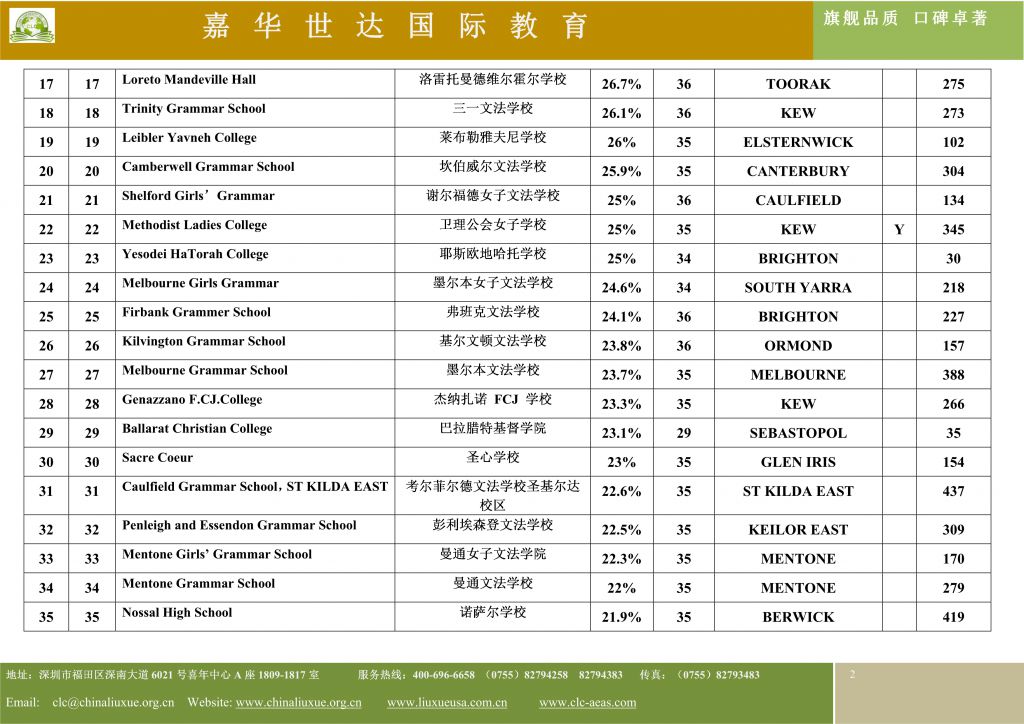Click the green logo in the header
This screenshot has height=724, width=1024.
click(x=32, y=26)
